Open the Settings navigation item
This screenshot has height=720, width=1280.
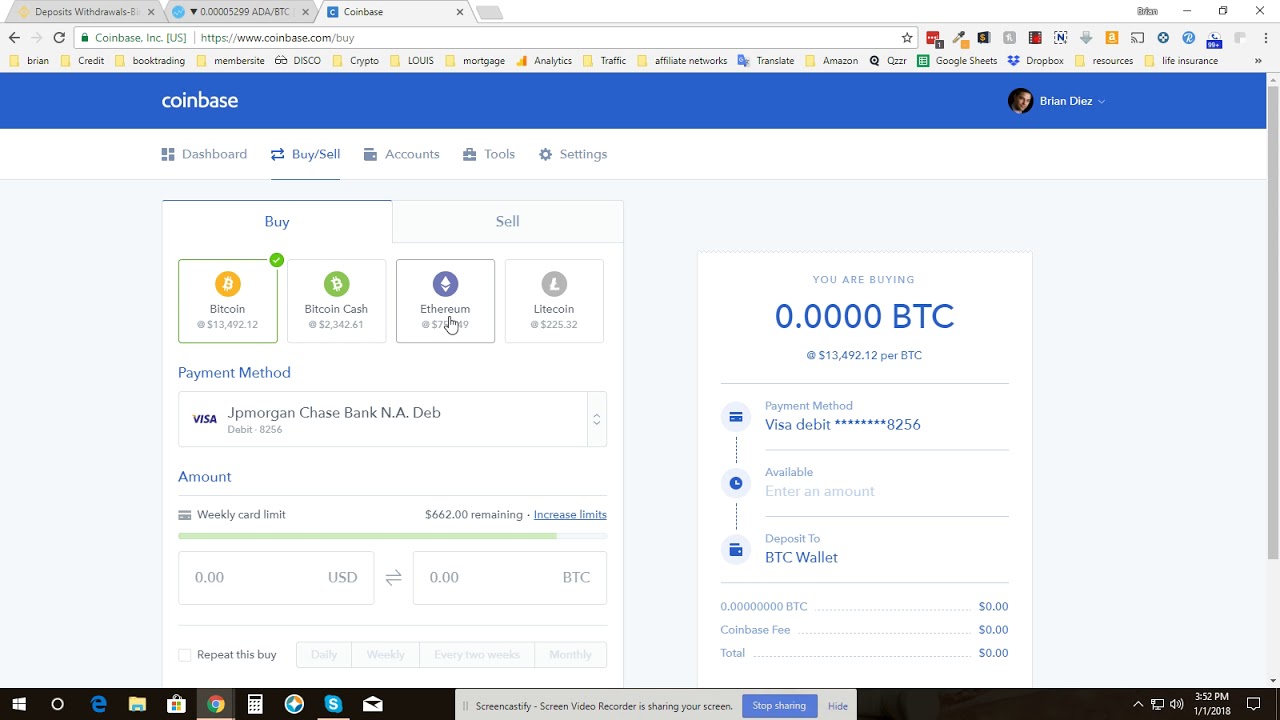pyautogui.click(x=573, y=154)
